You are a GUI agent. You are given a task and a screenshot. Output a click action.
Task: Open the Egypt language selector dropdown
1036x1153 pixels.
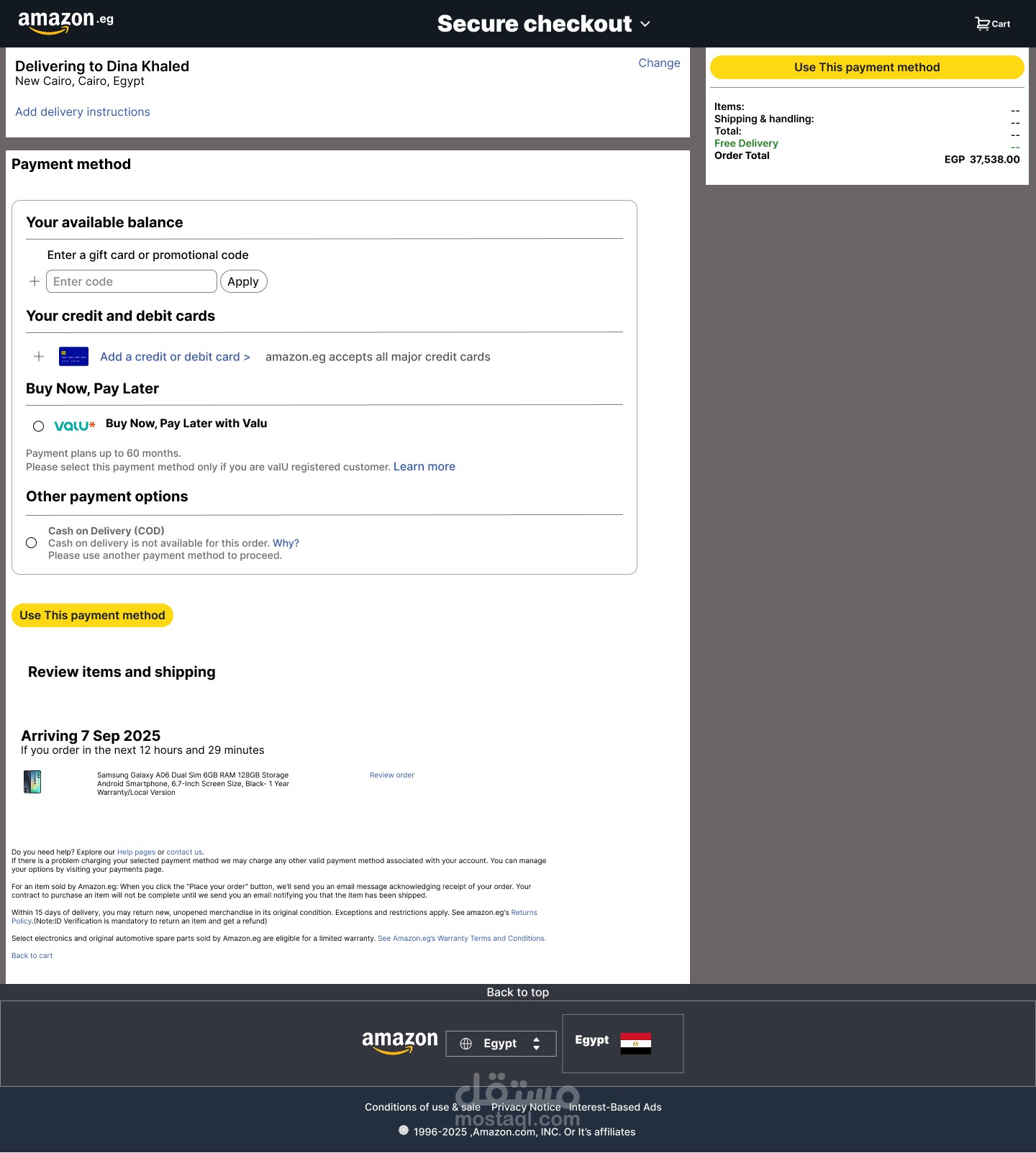click(501, 1044)
